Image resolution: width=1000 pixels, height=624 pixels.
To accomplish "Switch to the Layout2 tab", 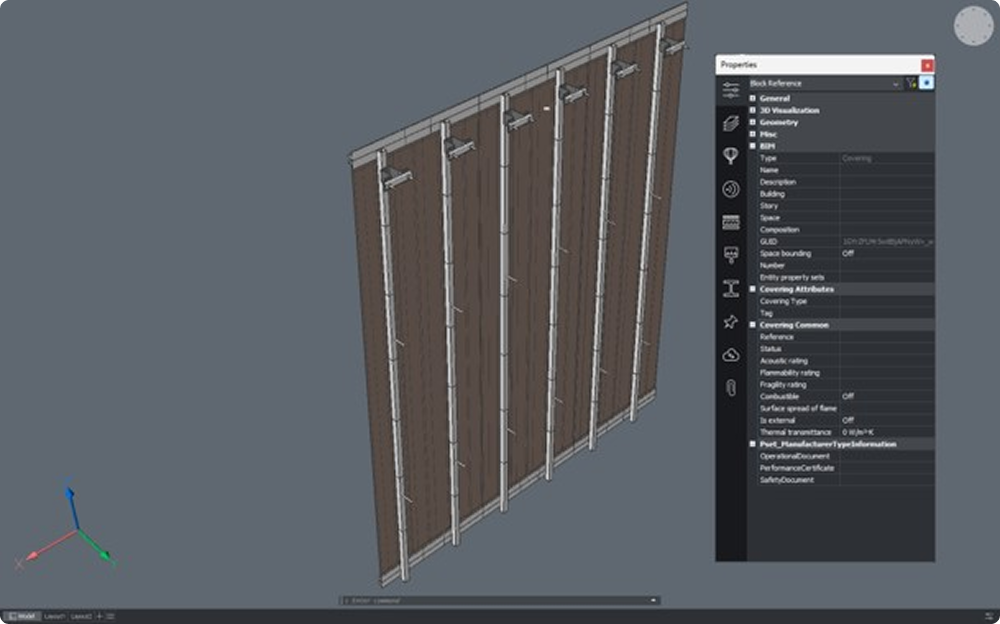I will (81, 616).
